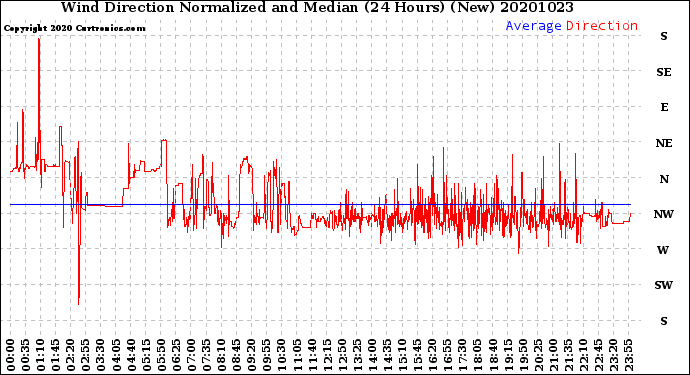Click the 'Direction' legend label
Image resolution: width=690 pixels, height=375 pixels.
click(x=602, y=26)
